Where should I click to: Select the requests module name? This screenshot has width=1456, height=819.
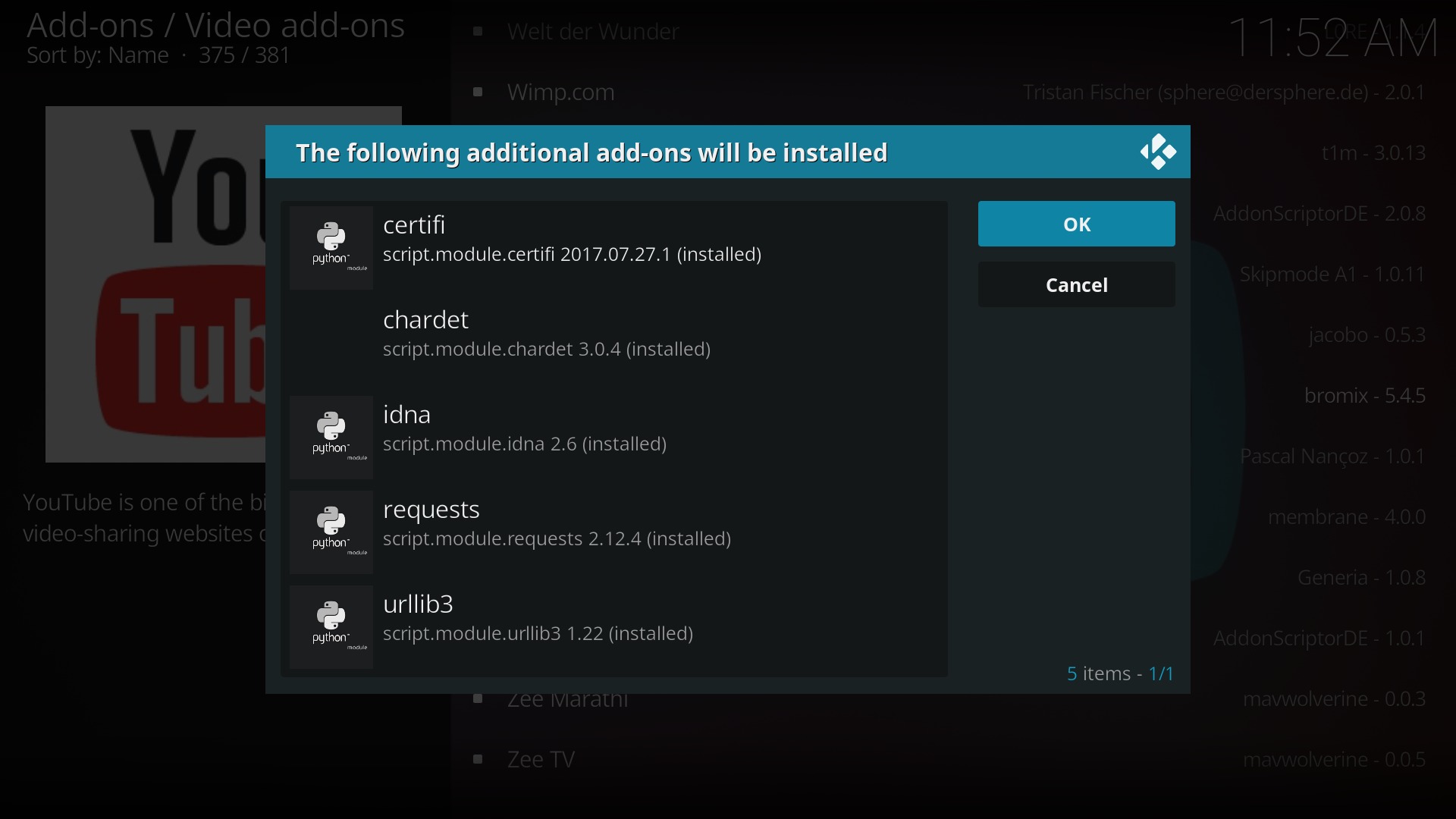pos(431,510)
